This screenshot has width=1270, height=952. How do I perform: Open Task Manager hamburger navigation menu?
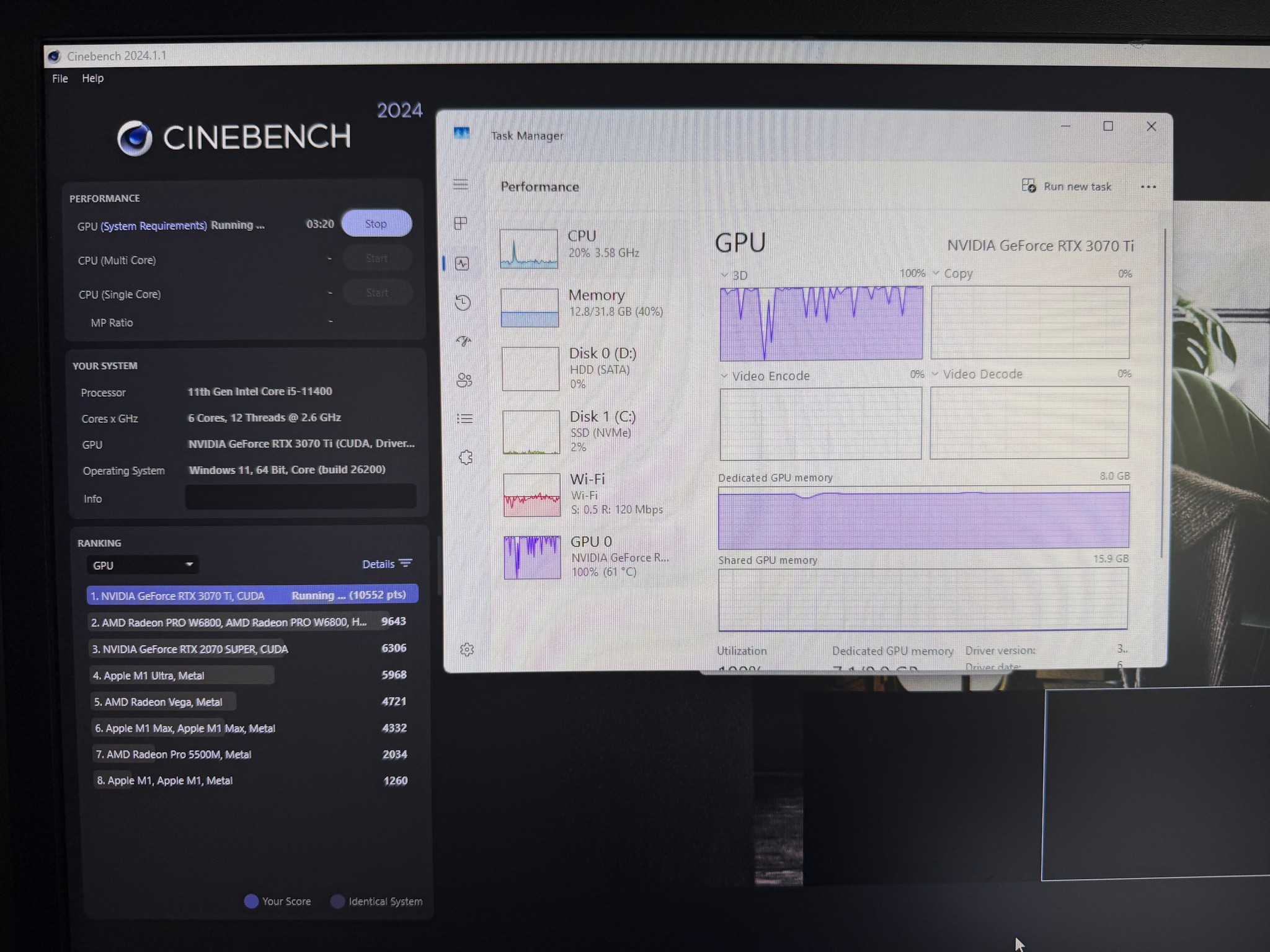pyautogui.click(x=460, y=185)
